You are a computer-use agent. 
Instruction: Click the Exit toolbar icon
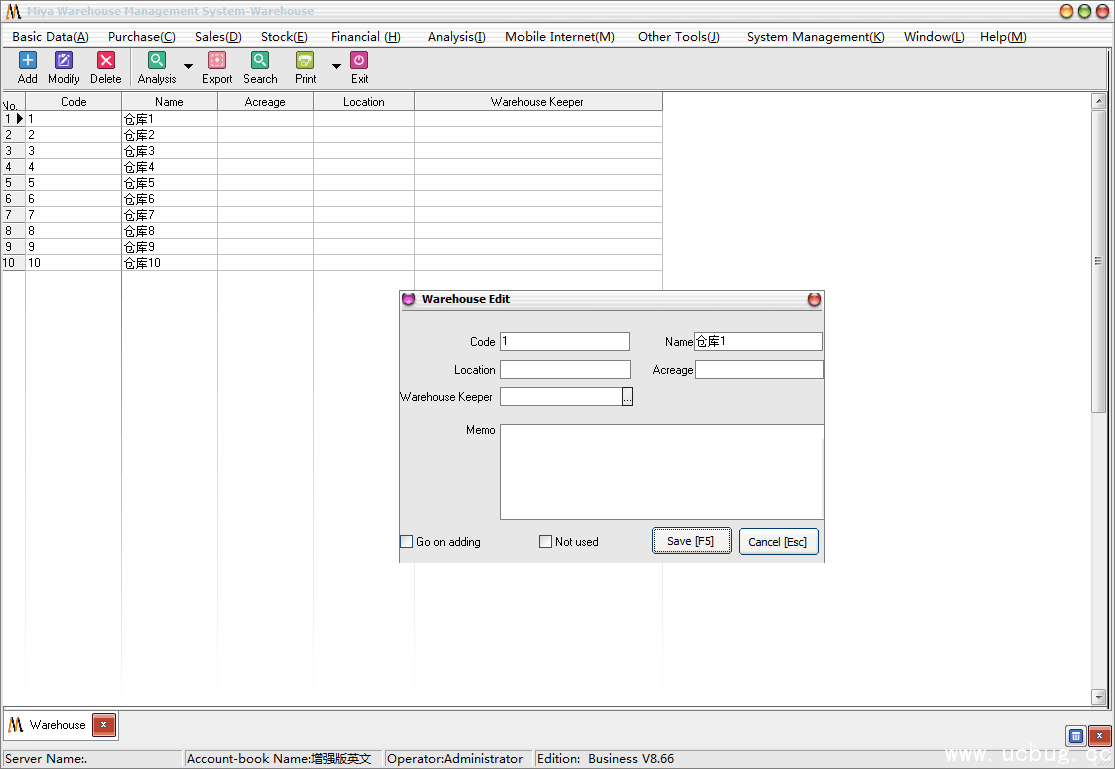click(359, 61)
